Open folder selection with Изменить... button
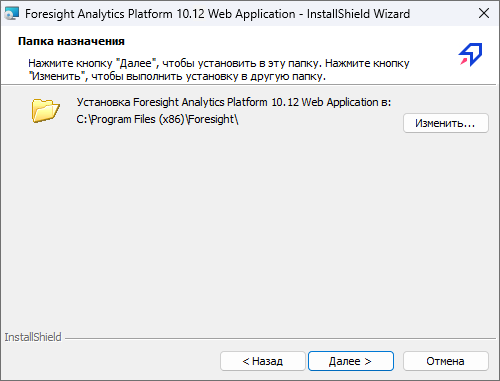 tap(446, 123)
